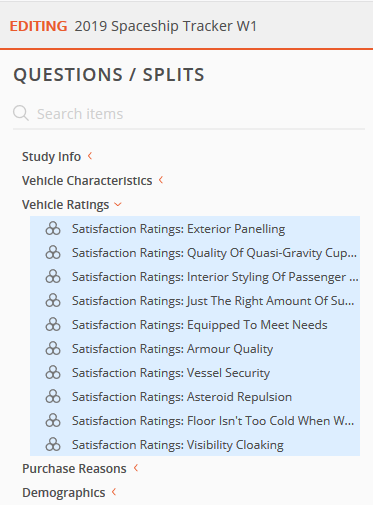Click the Asteroid Repulsion item's variable icon
The image size is (373, 505).
point(53,397)
